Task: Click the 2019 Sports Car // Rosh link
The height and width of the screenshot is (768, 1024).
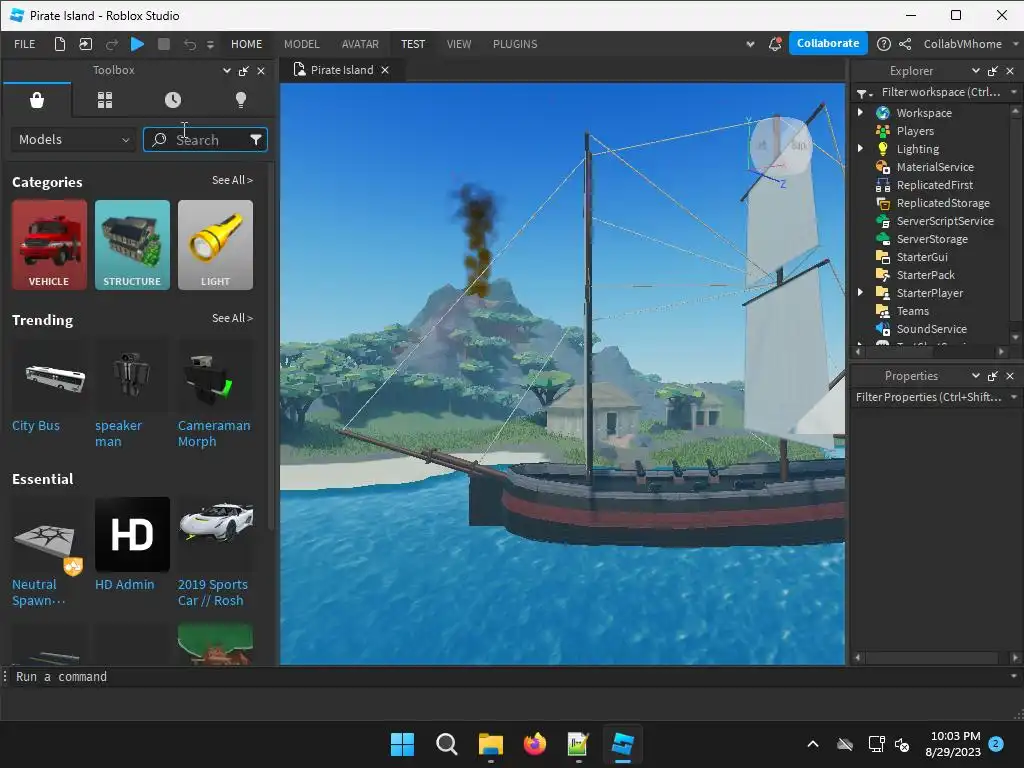Action: (x=212, y=592)
